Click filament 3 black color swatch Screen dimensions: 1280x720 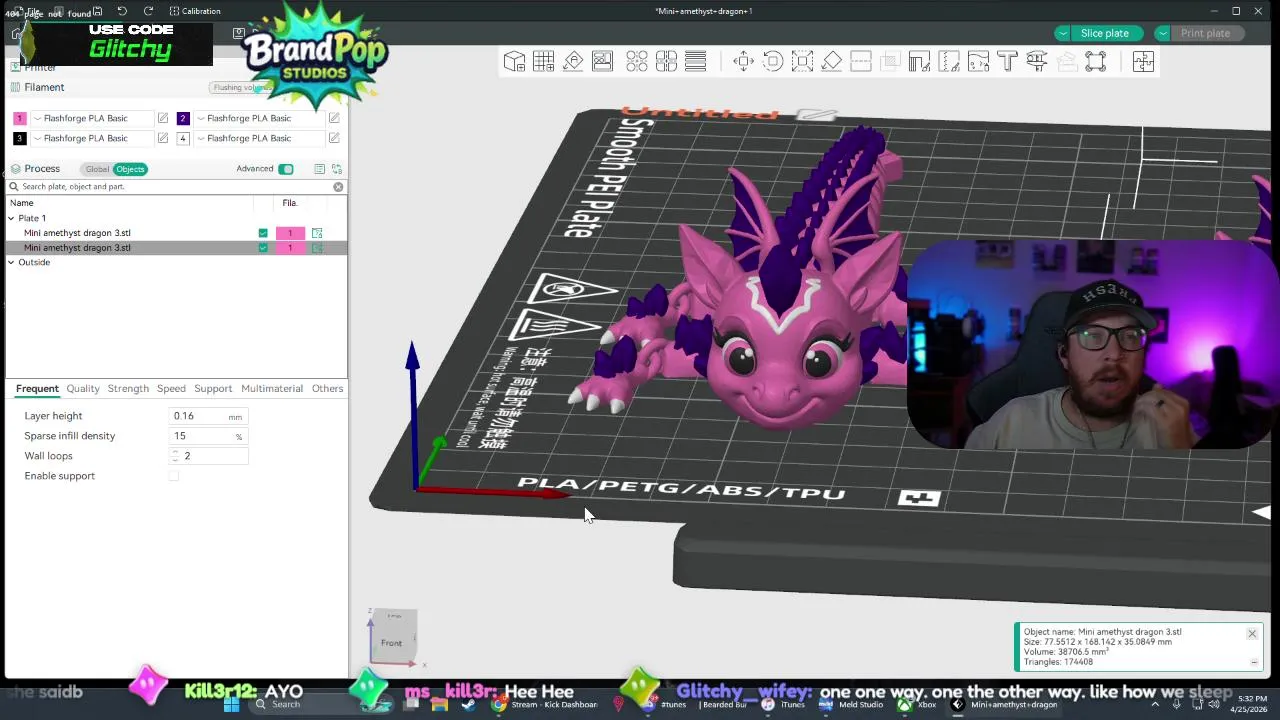19,138
